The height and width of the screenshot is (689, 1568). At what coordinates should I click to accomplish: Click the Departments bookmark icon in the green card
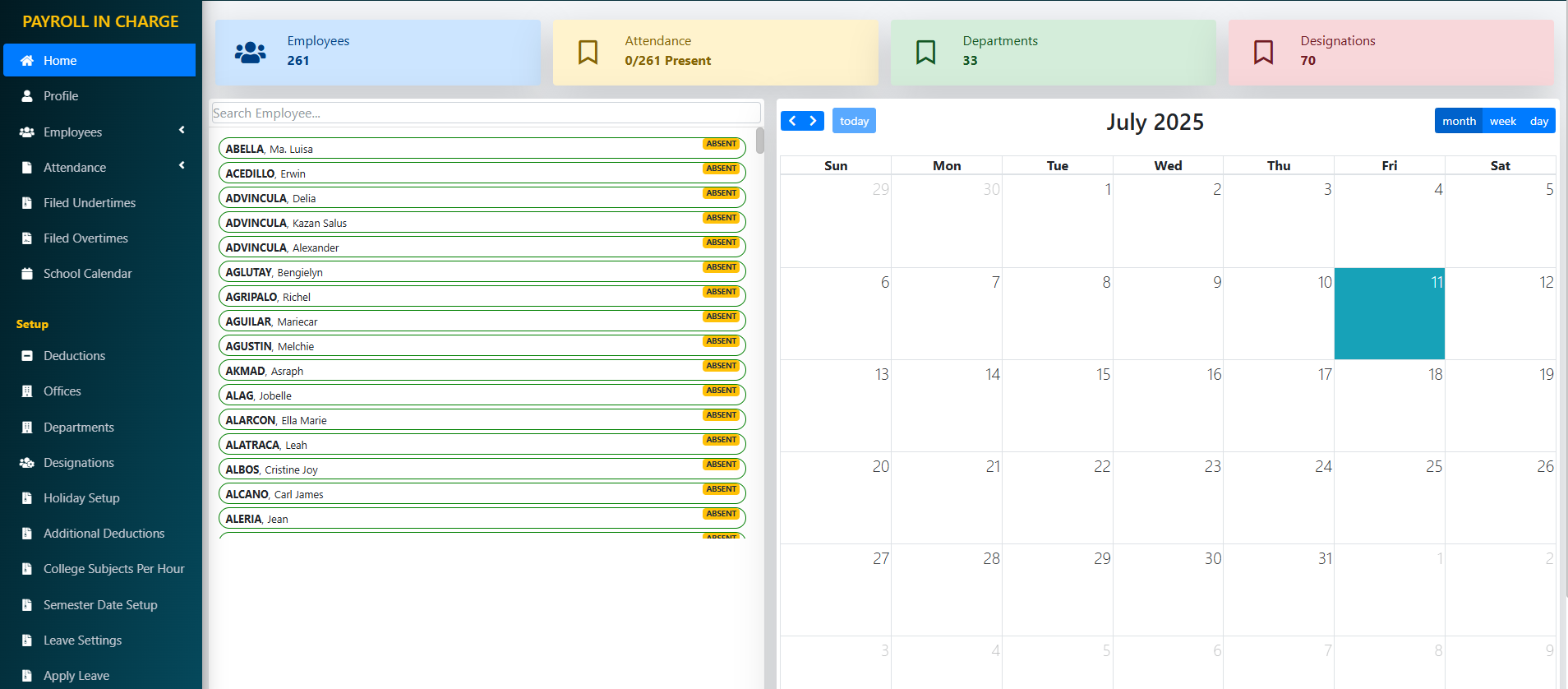tap(925, 53)
